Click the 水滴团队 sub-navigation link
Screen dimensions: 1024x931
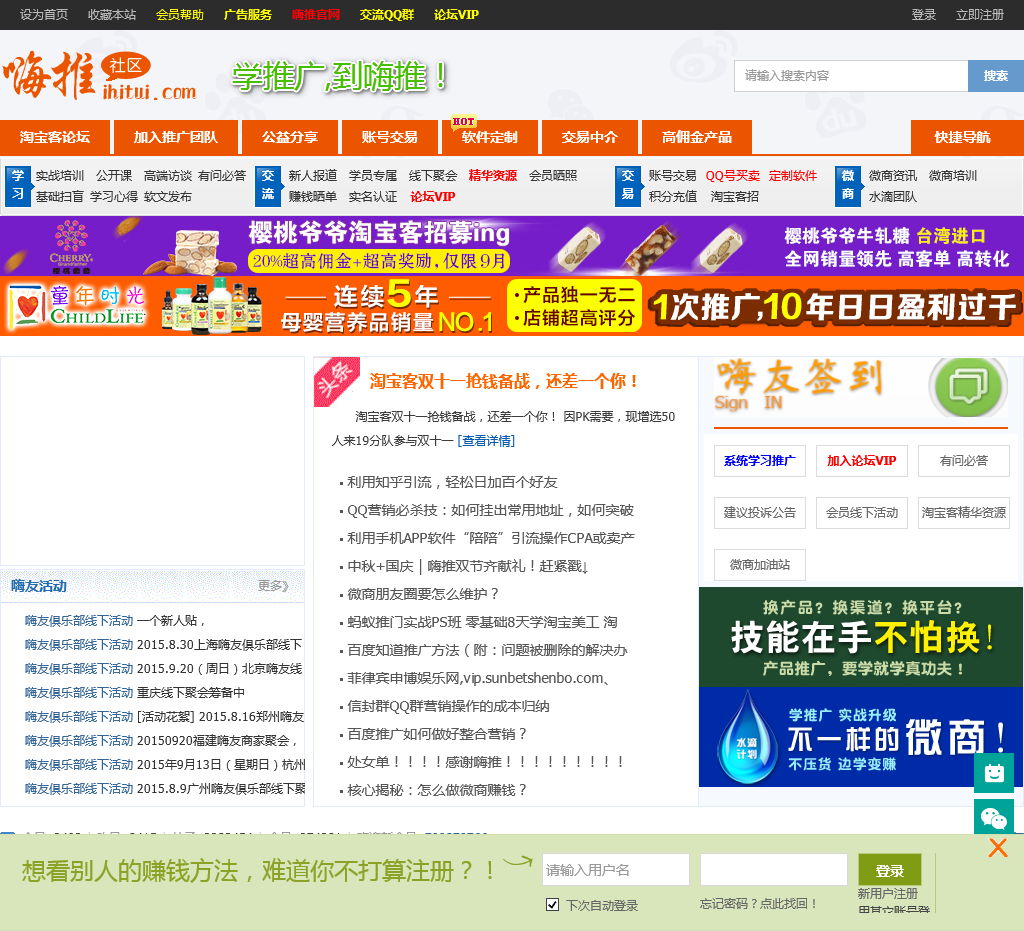tap(893, 197)
